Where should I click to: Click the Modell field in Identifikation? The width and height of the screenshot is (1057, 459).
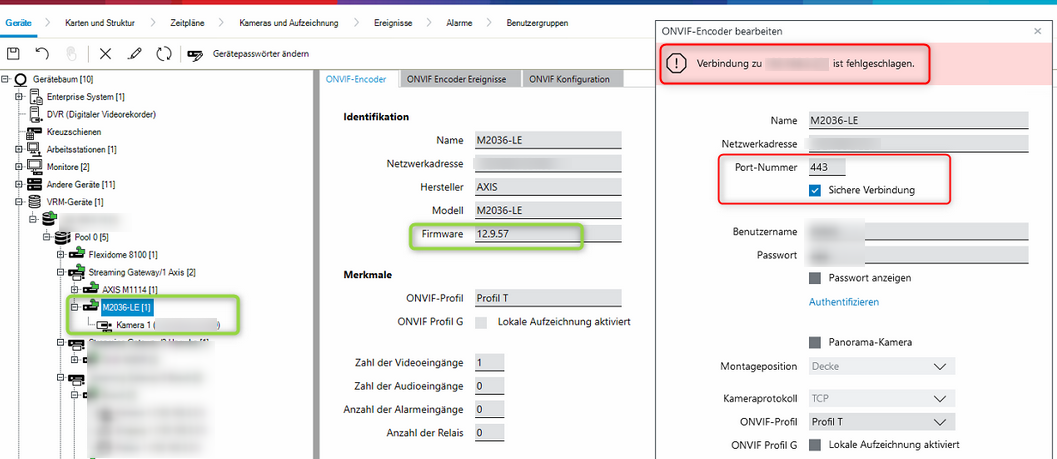[548, 210]
